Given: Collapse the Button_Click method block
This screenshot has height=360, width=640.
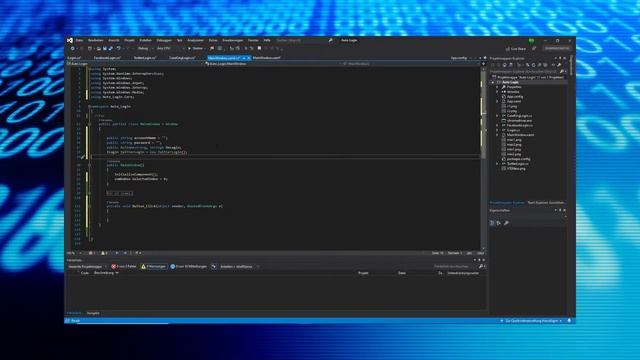Looking at the screenshot, I should (89, 206).
